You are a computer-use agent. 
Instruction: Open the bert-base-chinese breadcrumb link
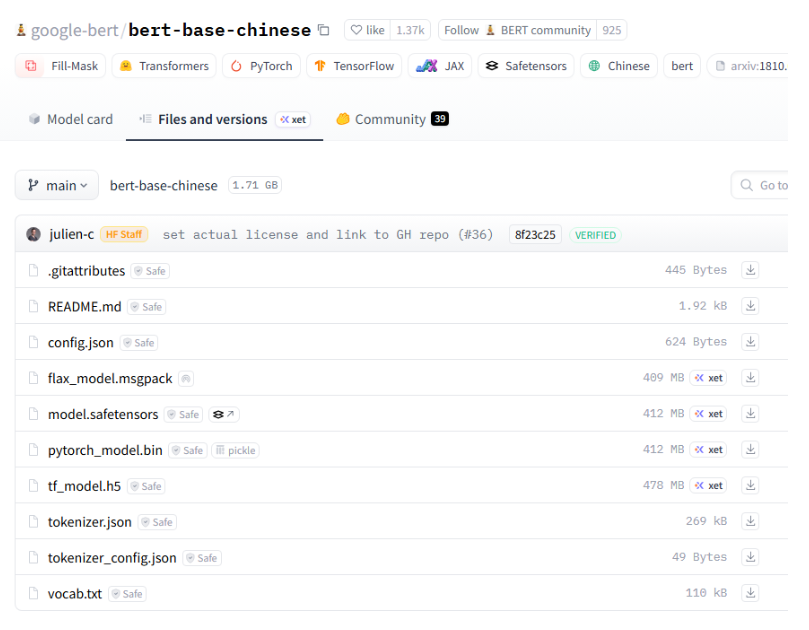[x=164, y=185]
